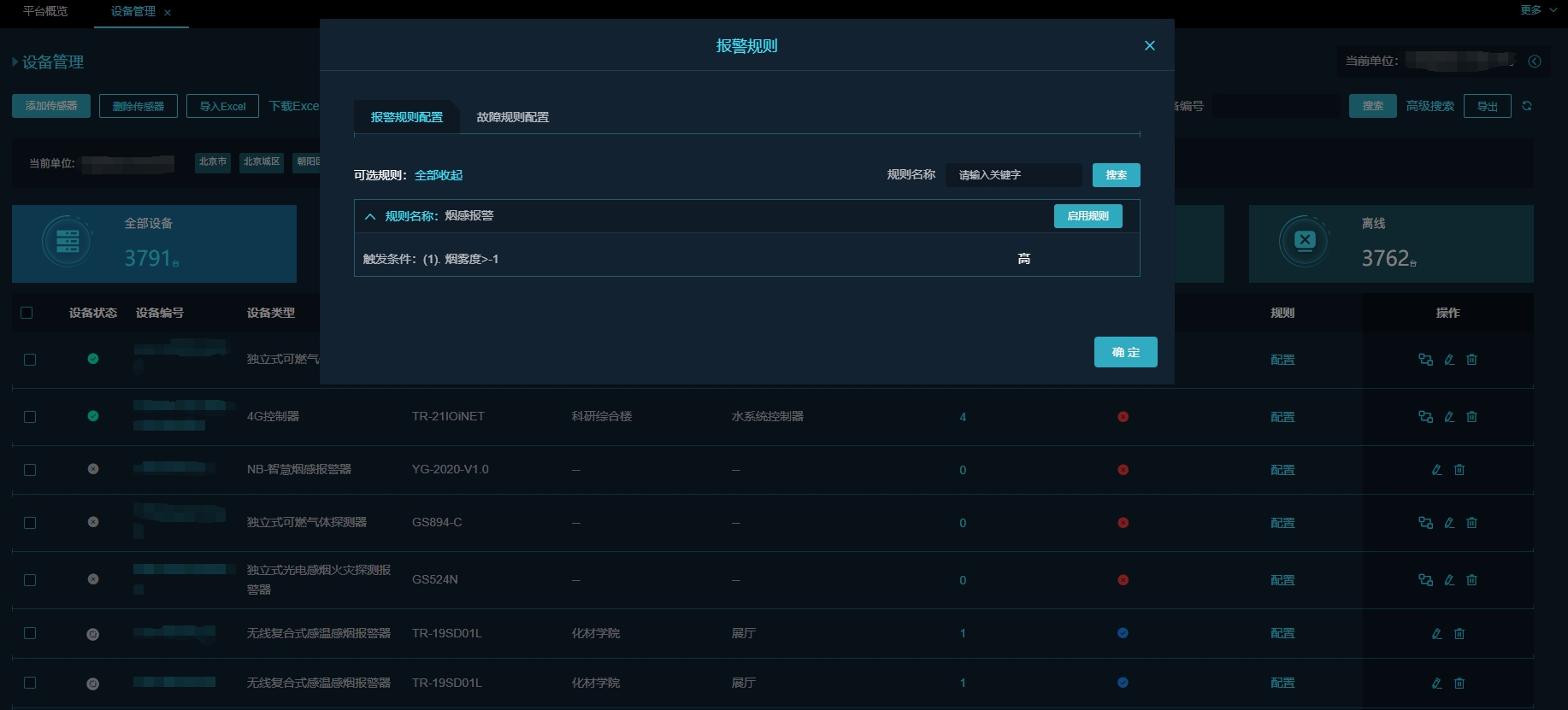
Task: Click the green online status icon in 4G控制器 row
Action: [x=93, y=416]
